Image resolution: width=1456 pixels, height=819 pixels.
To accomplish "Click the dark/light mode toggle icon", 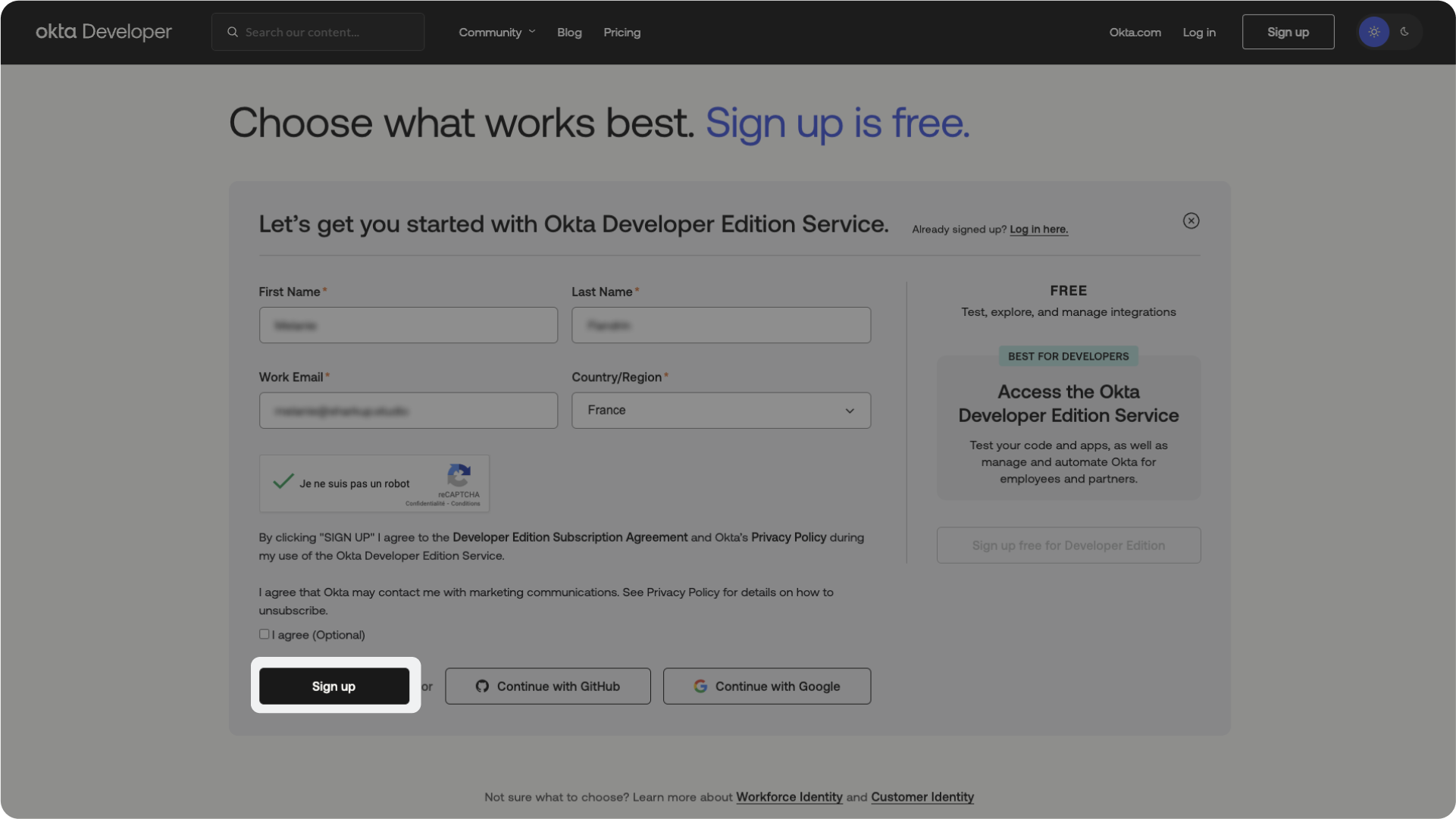I will tap(1389, 32).
